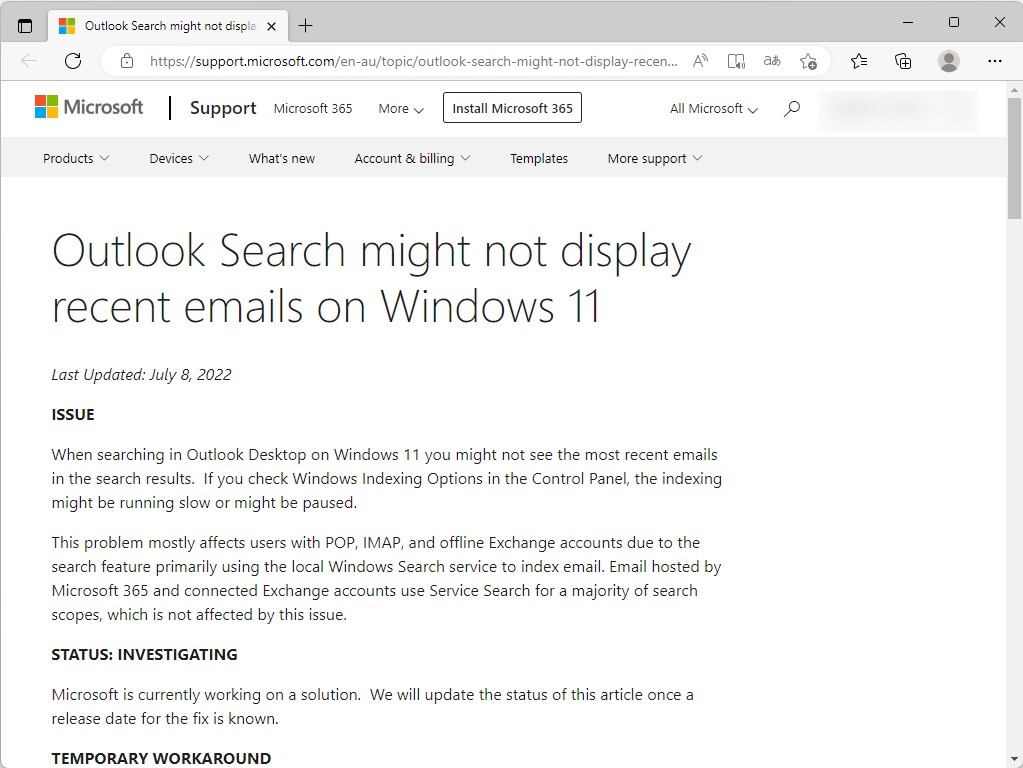Viewport: 1023px width, 768px height.
Task: Click the Read aloud icon
Action: [700, 61]
